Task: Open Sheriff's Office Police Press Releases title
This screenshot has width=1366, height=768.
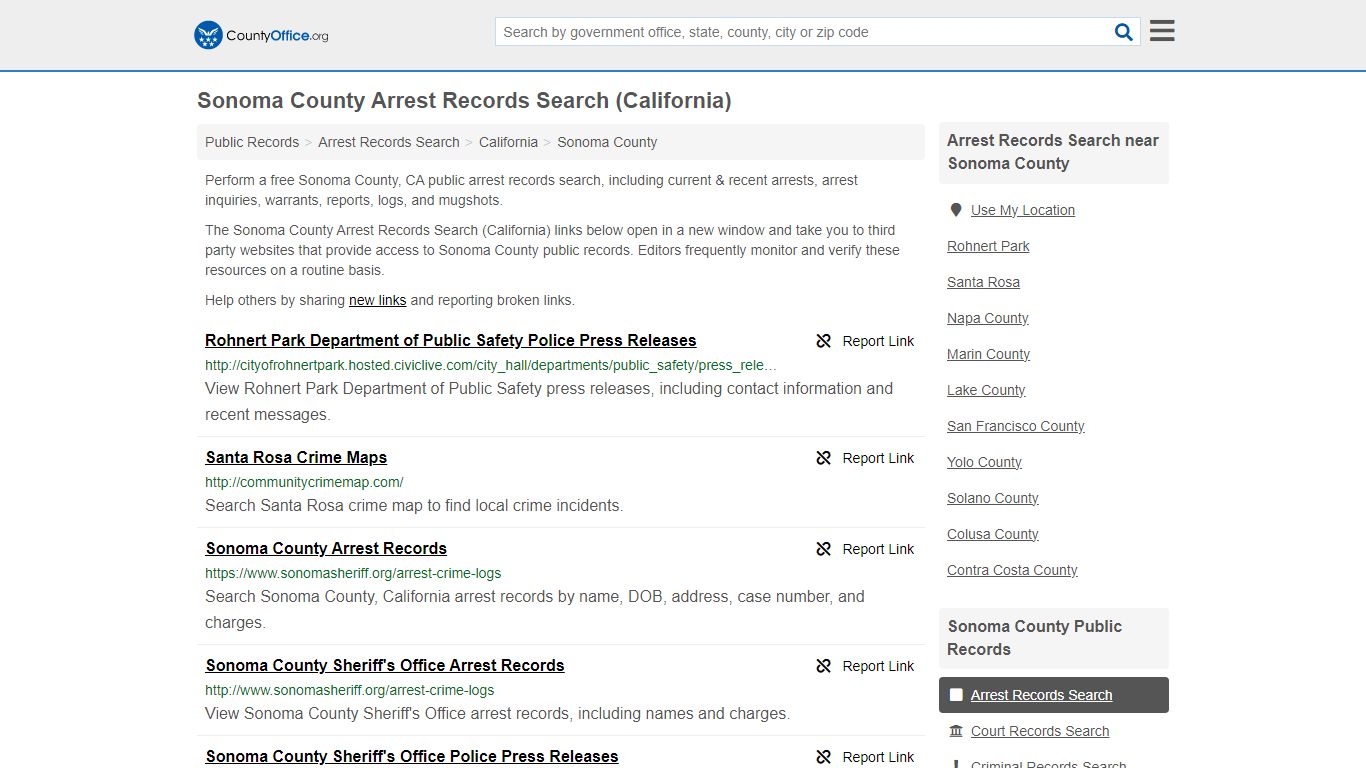Action: click(x=412, y=756)
